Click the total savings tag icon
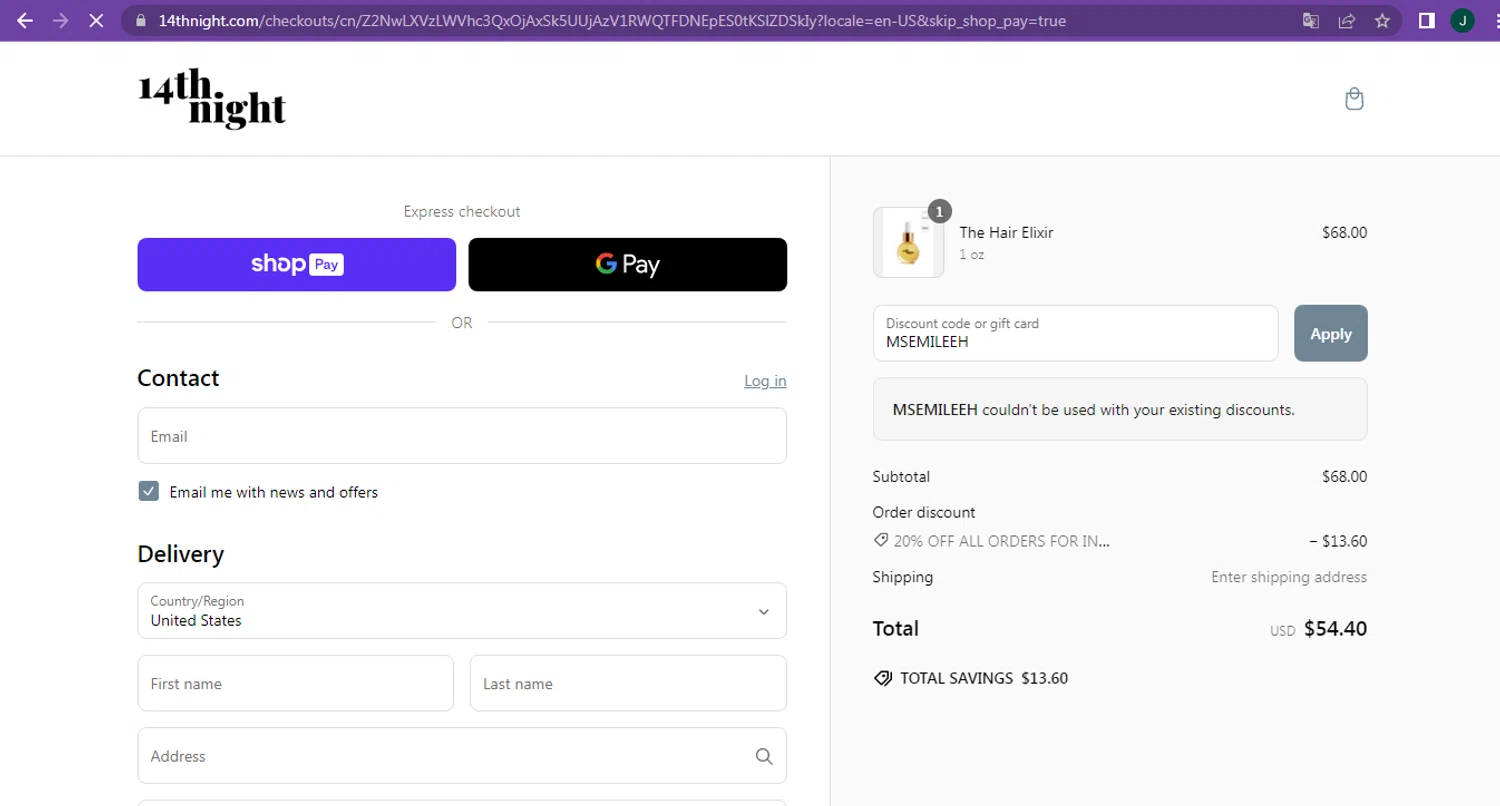 pos(882,678)
